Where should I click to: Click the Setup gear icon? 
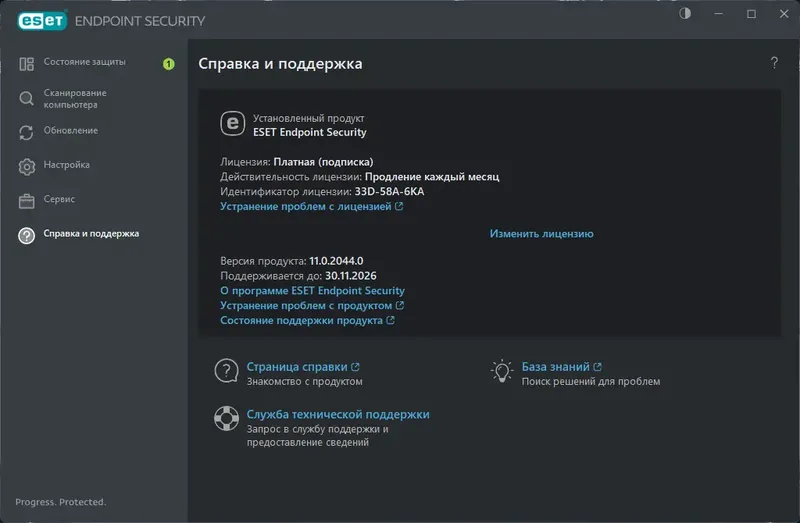pos(27,166)
